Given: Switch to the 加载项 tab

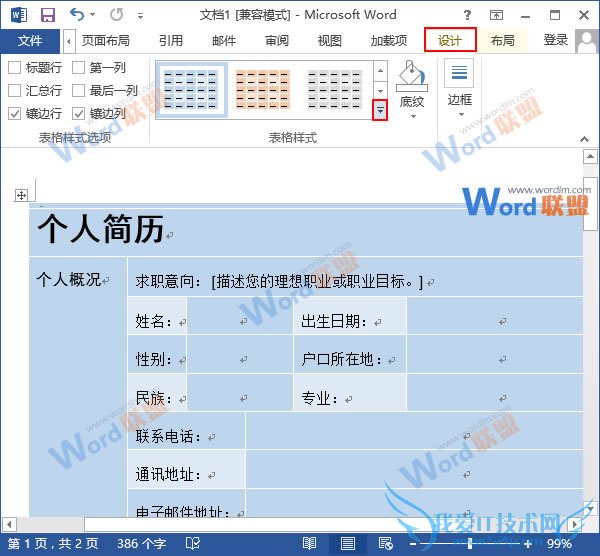Looking at the screenshot, I should [389, 40].
